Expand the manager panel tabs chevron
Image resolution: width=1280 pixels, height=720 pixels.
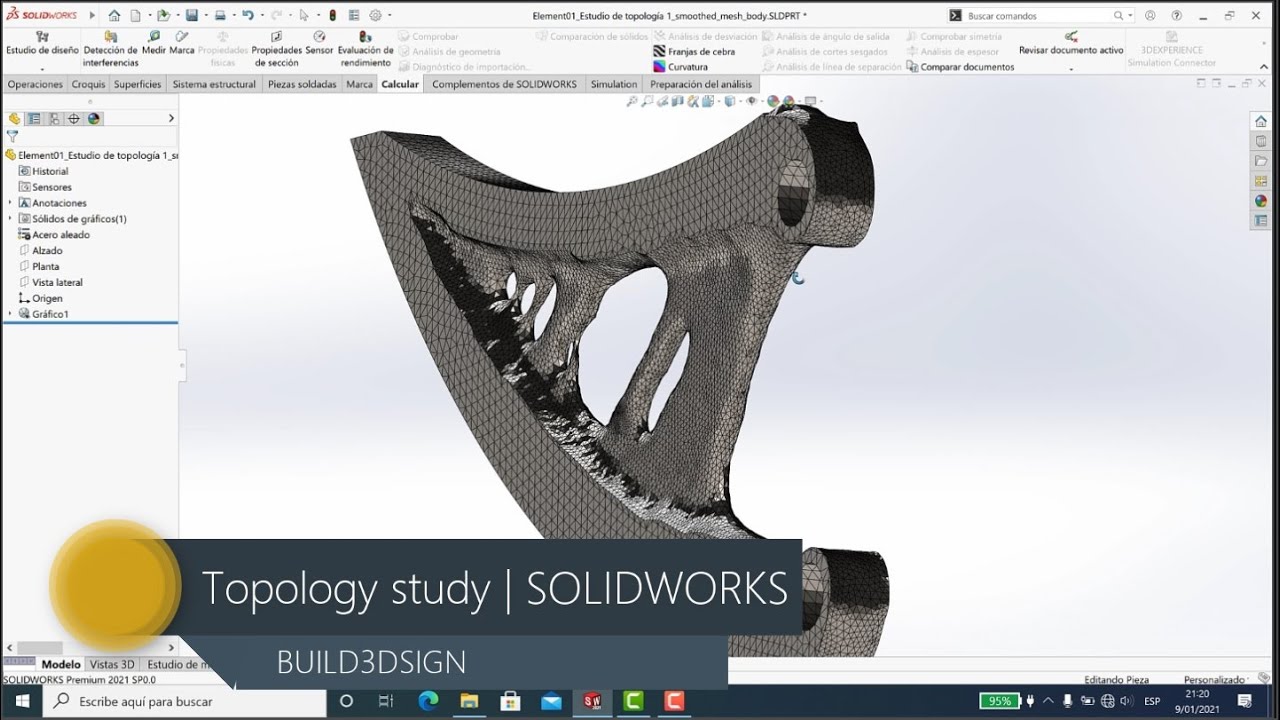click(x=171, y=118)
